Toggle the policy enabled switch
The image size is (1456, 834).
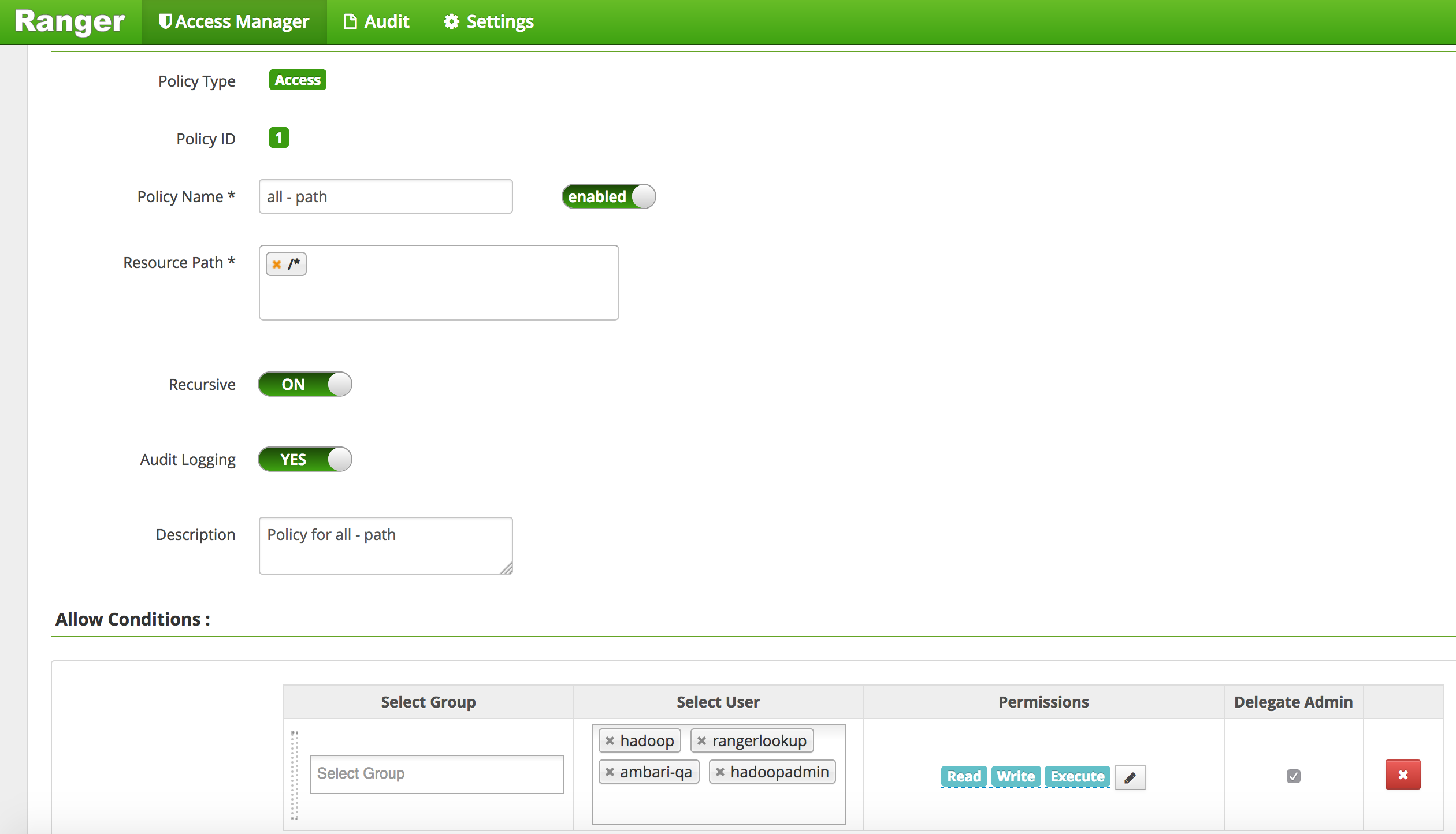coord(608,197)
